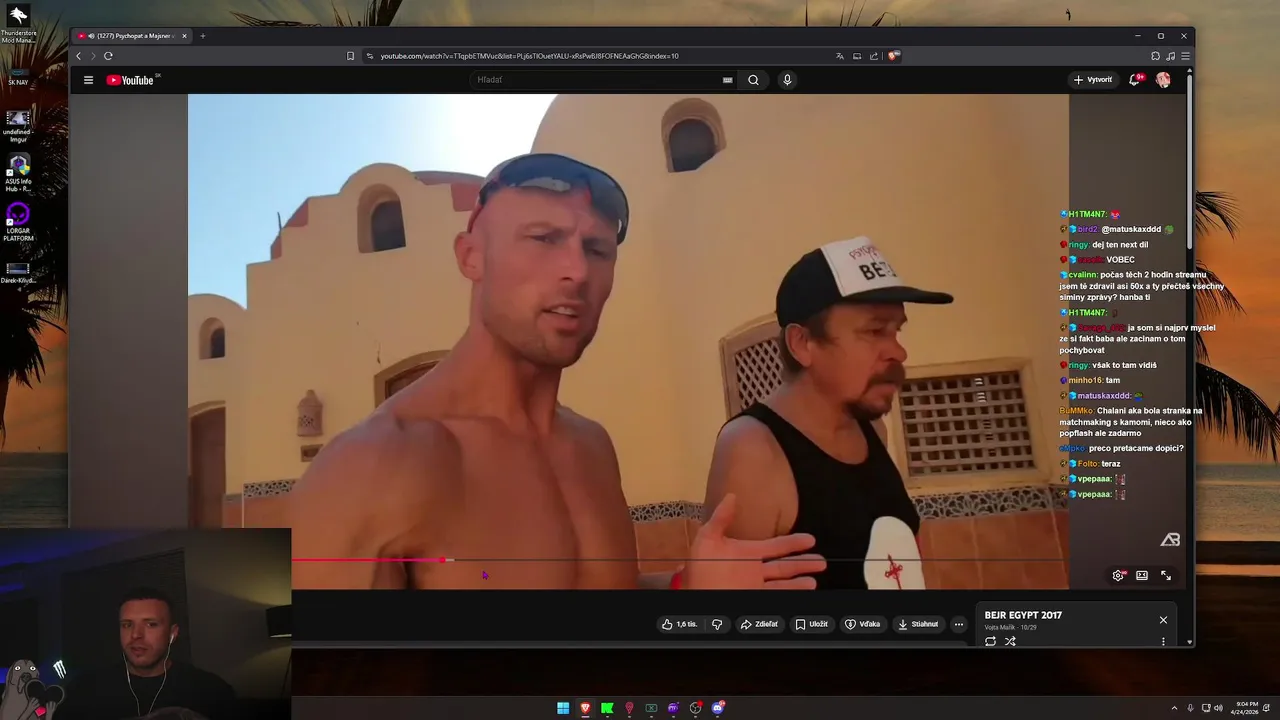Reload the page with the refresh icon
This screenshot has height=720, width=1280.
pos(108,56)
